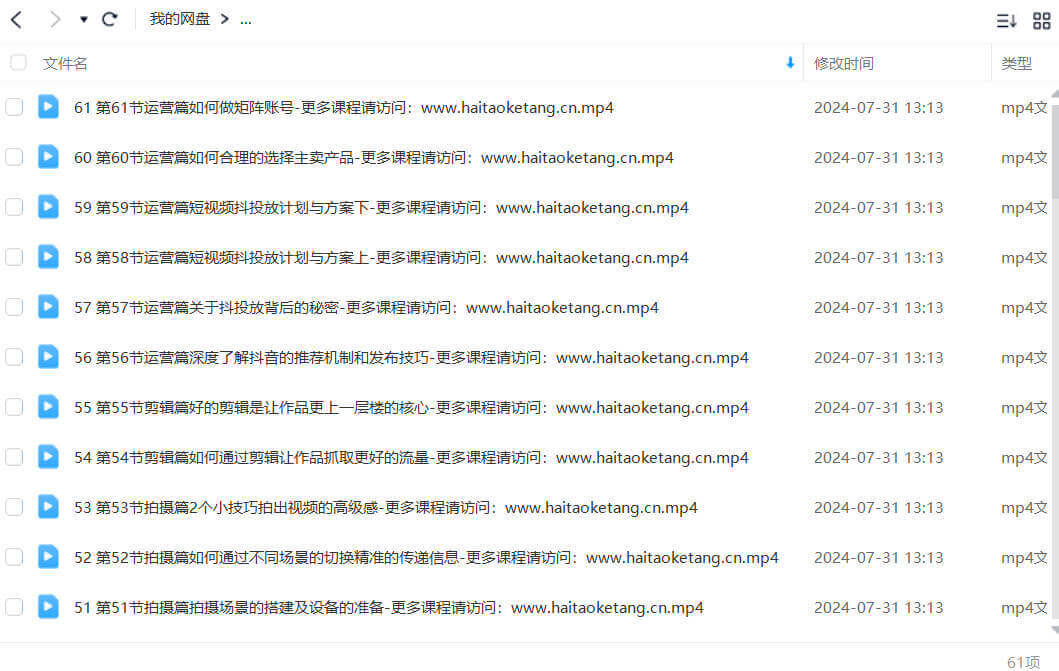
Task: Select file name 53 2个小技巧拍出视频的高级感
Action: click(x=386, y=508)
